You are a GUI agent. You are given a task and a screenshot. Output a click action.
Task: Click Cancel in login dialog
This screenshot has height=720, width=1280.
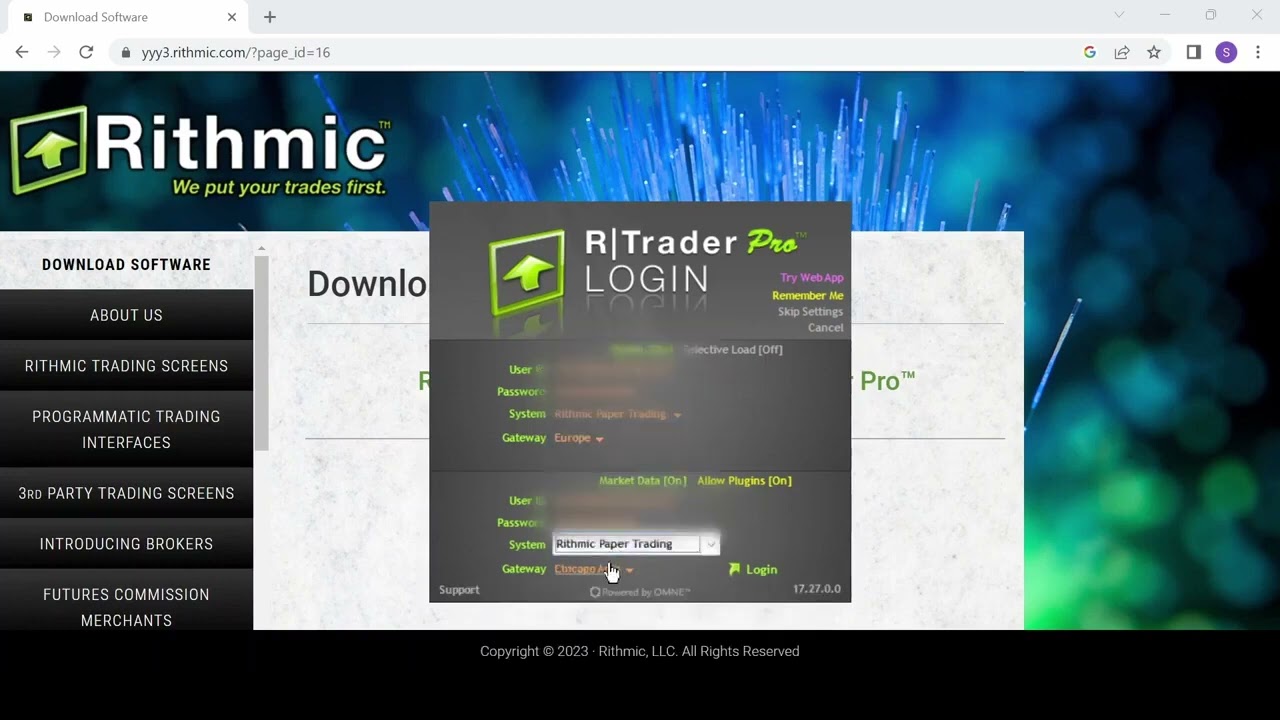[x=826, y=328]
